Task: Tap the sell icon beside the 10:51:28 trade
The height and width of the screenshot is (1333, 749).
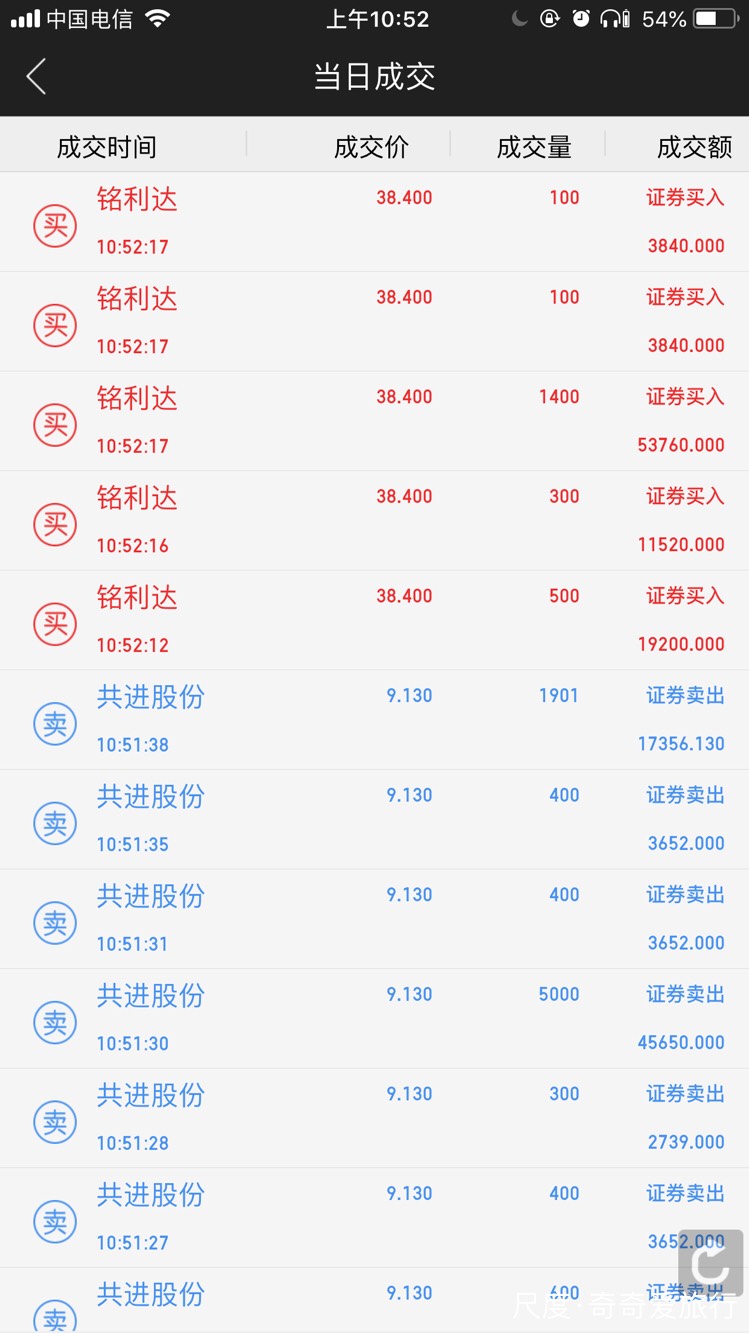Action: click(x=55, y=1122)
